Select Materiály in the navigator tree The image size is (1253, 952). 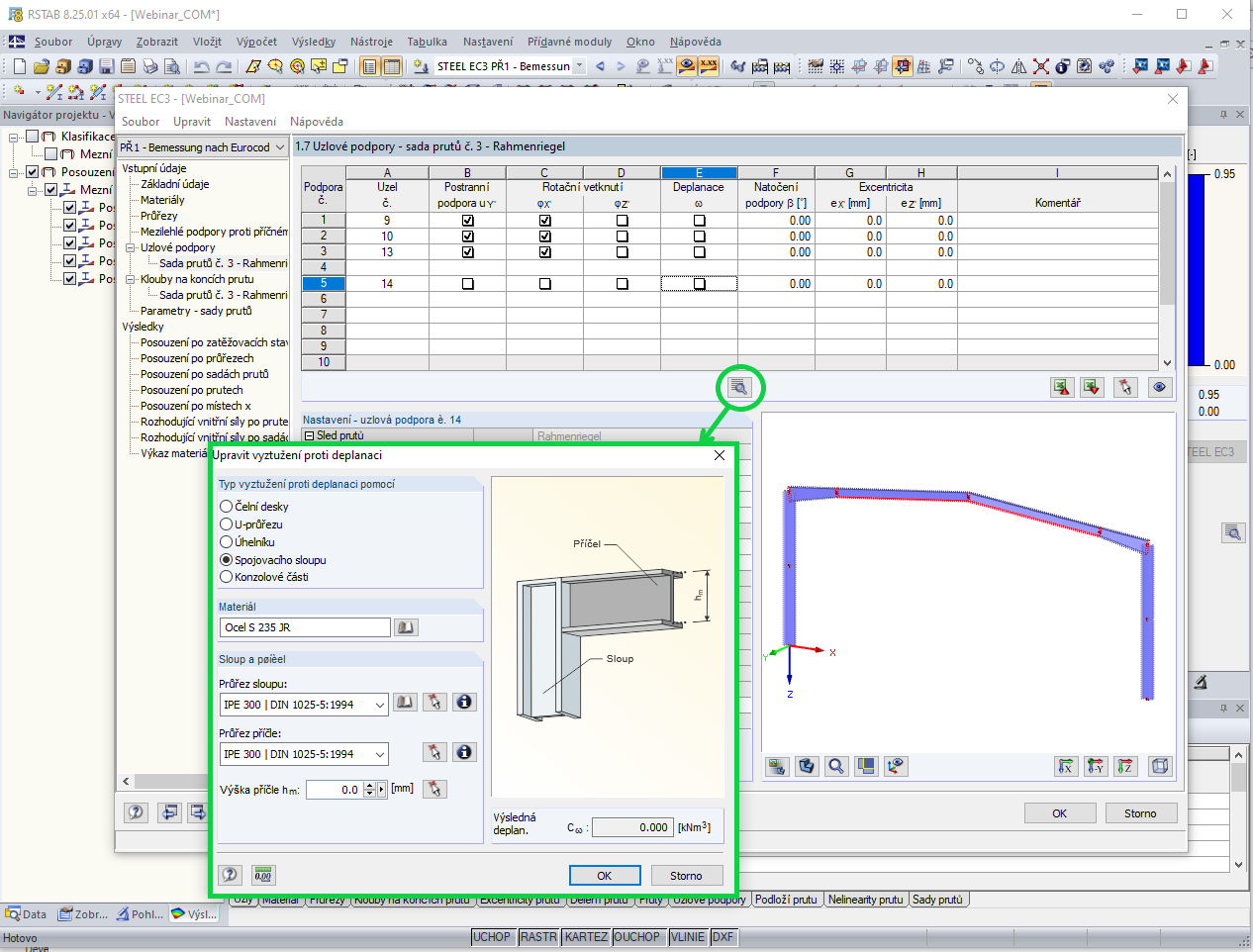point(162,200)
